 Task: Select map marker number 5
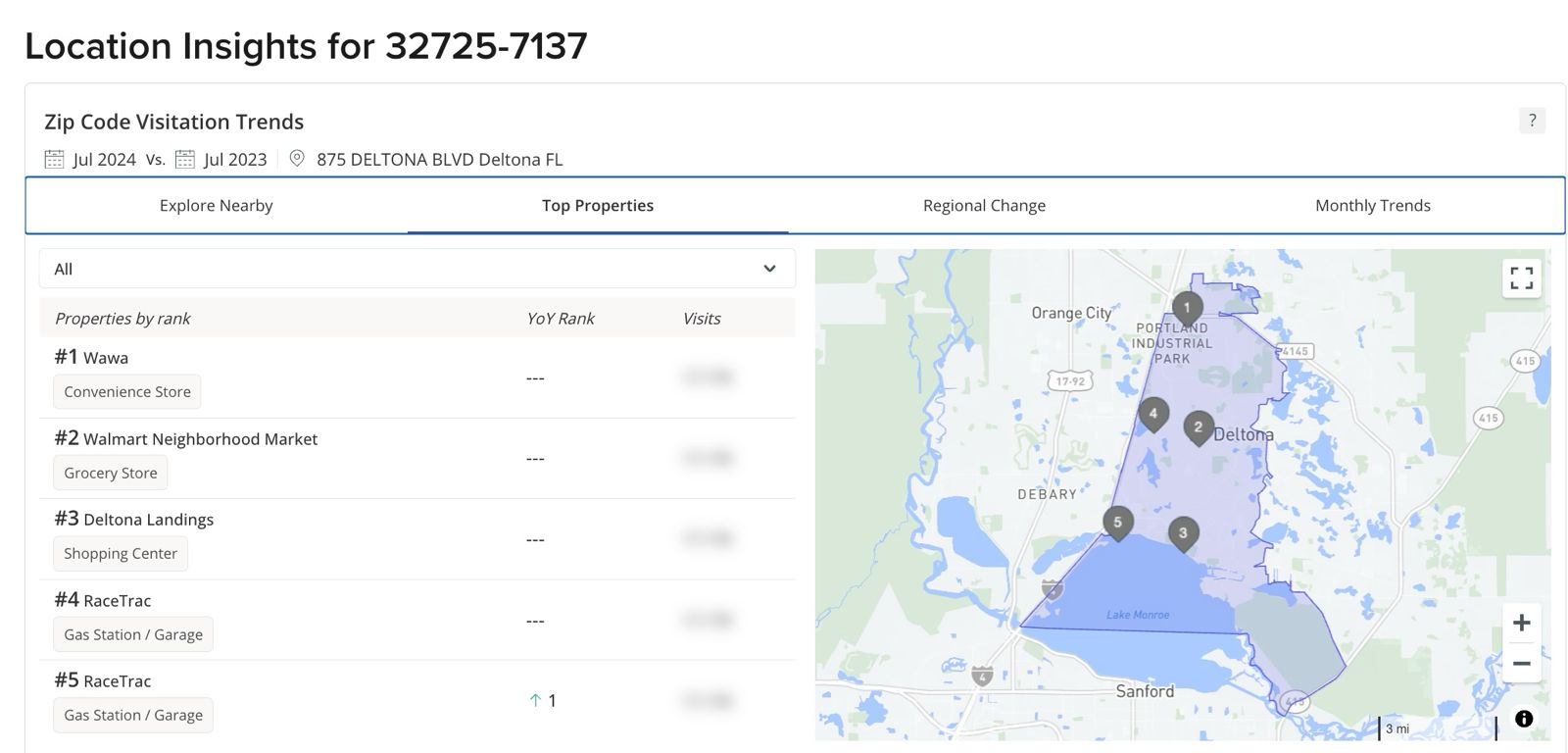click(1117, 525)
